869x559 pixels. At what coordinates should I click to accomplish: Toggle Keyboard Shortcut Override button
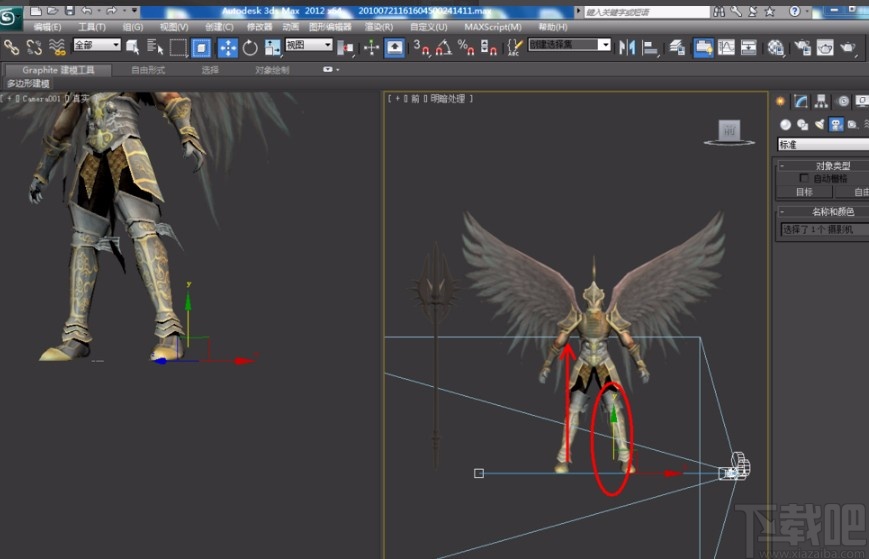pyautogui.click(x=395, y=48)
